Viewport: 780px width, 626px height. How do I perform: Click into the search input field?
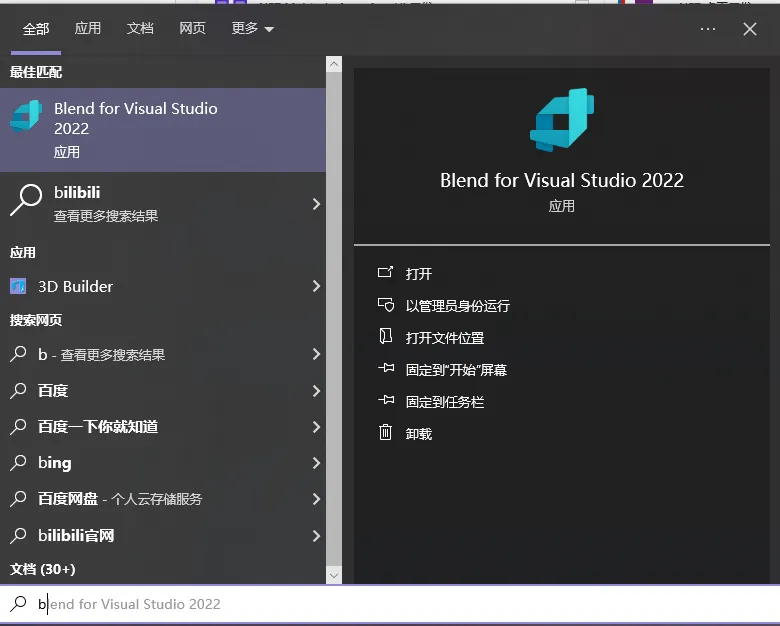(x=390, y=604)
